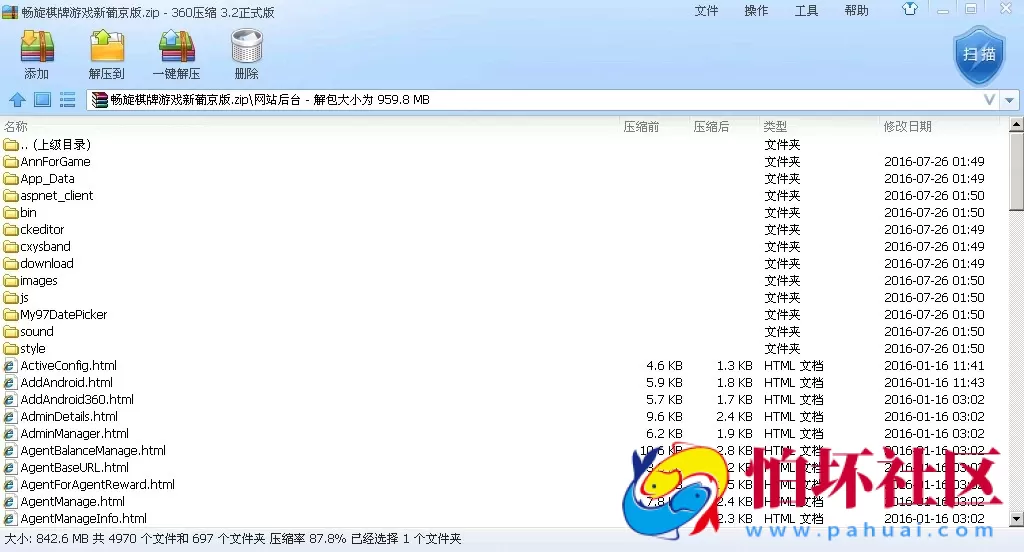Image resolution: width=1024 pixels, height=552 pixels.
Task: Select file name AdminManager.html
Action: point(74,433)
